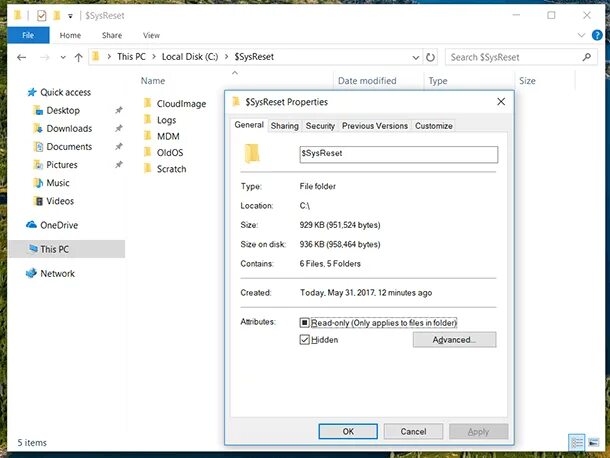Open Videos in the sidebar

click(60, 201)
